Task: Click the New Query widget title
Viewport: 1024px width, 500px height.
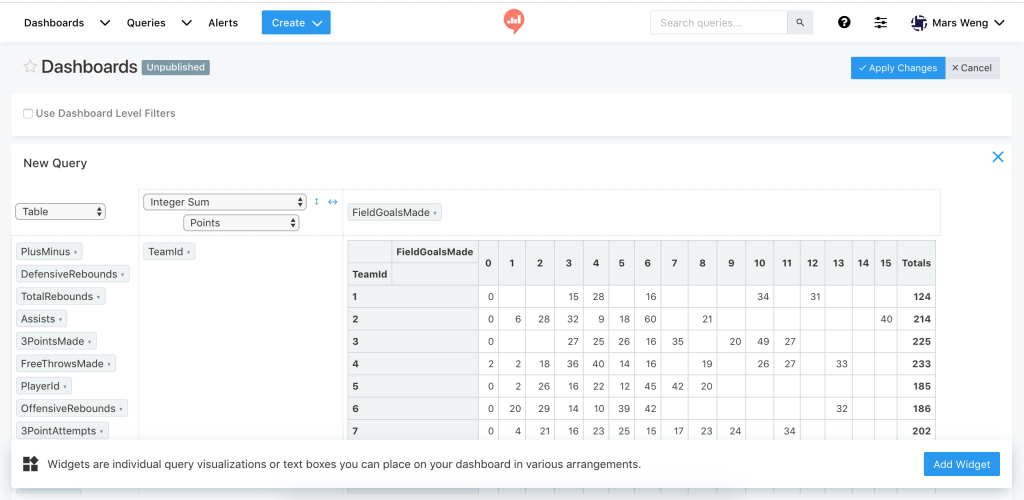Action: 55,163
